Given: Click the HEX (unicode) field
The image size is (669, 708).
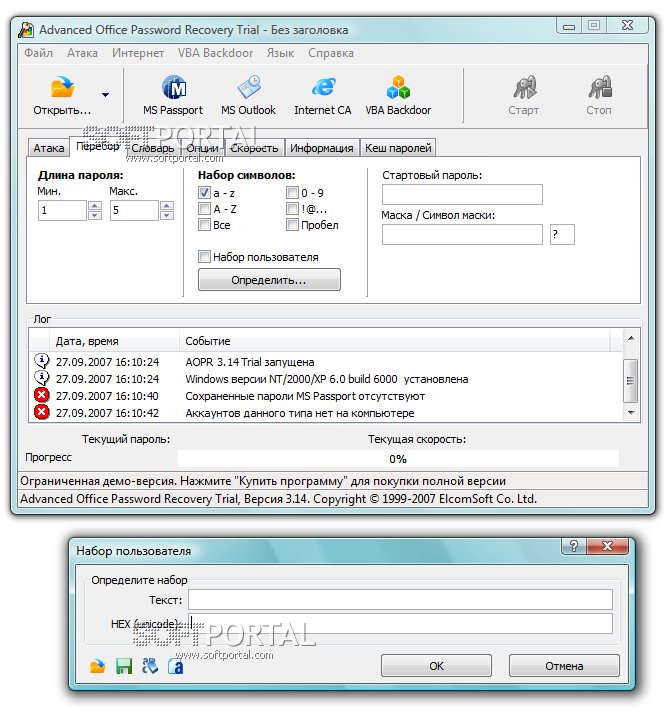Looking at the screenshot, I should tap(400, 624).
